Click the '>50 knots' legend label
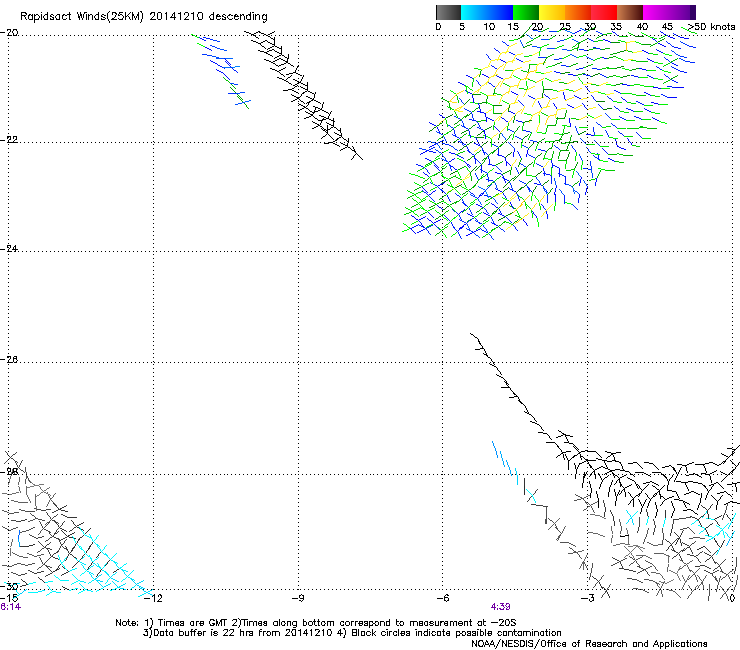Screen dimensions: 740x650 pos(711,27)
